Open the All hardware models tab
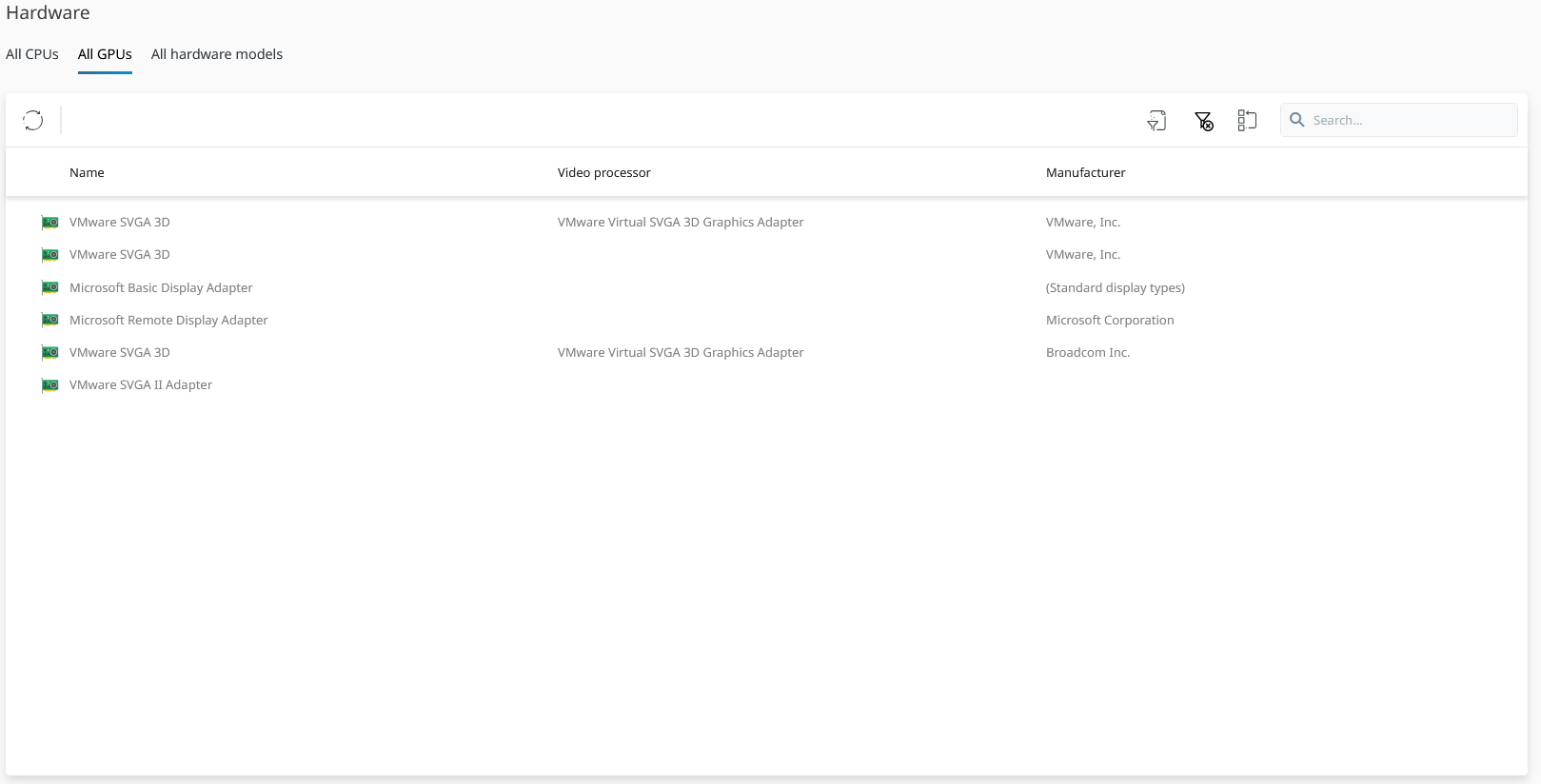 pos(217,54)
